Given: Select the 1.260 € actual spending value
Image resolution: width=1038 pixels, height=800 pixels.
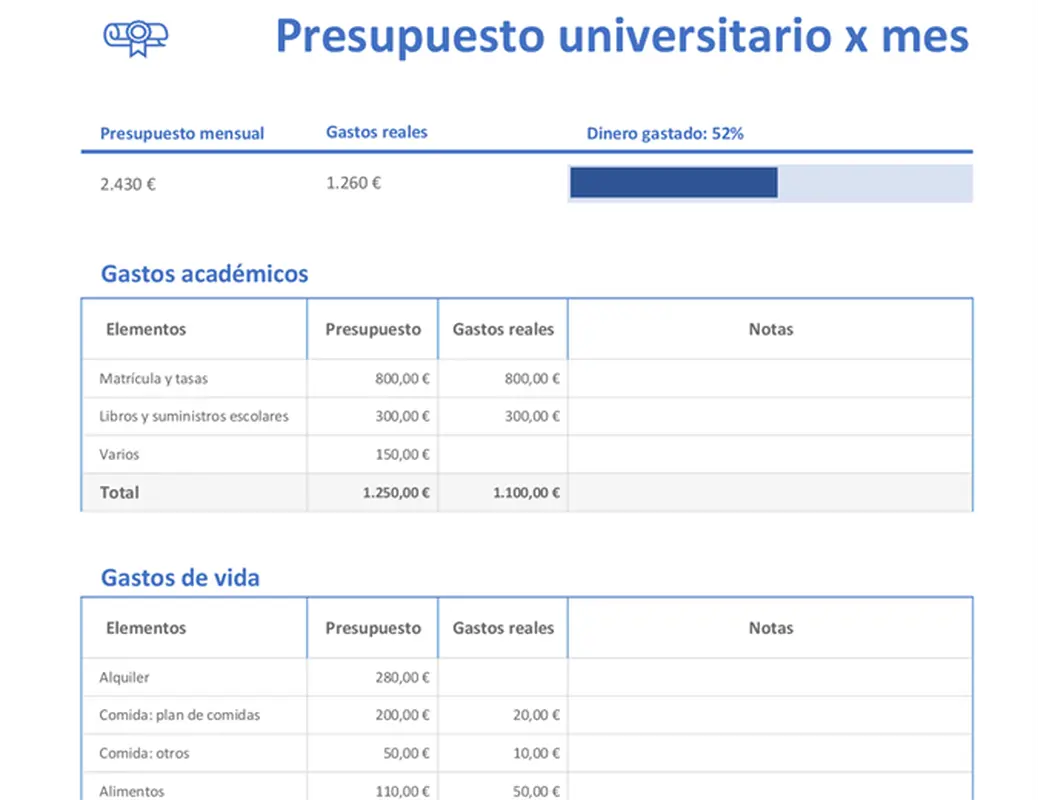Looking at the screenshot, I should 353,182.
